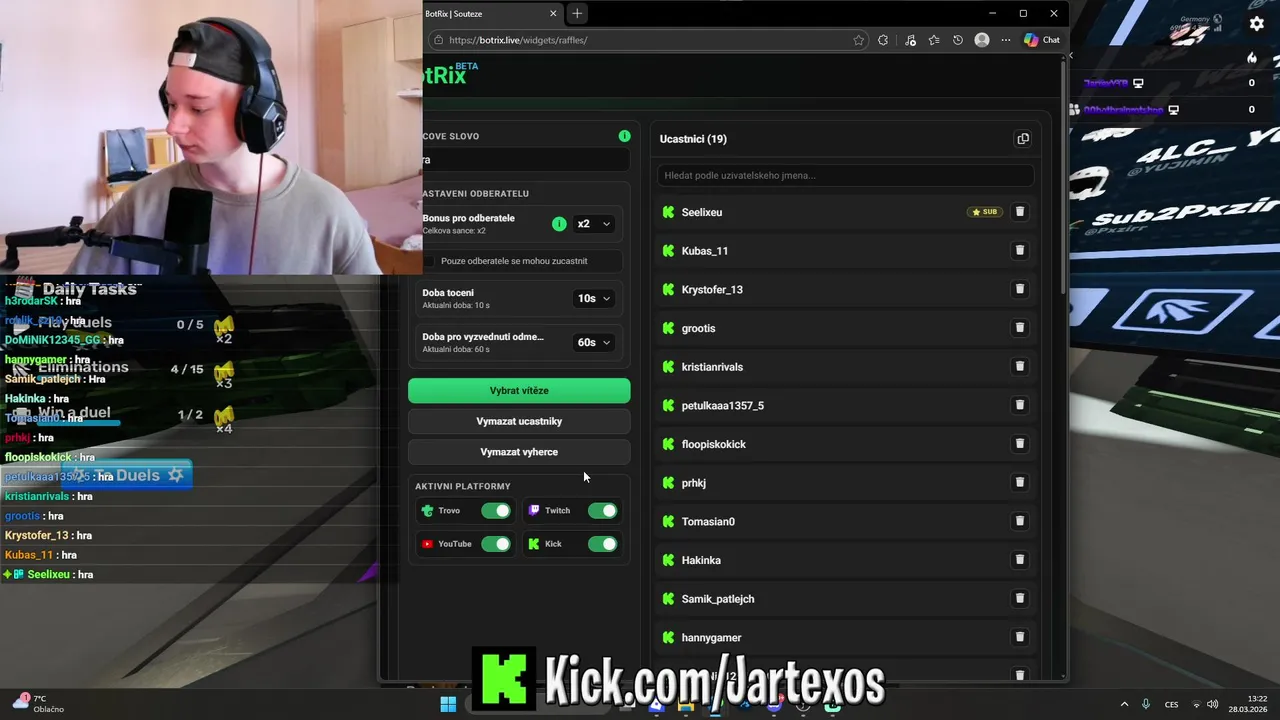Check 'Pouze odberatele se mohou zucastnit' checkbox
The image size is (1280, 720).
429,261
